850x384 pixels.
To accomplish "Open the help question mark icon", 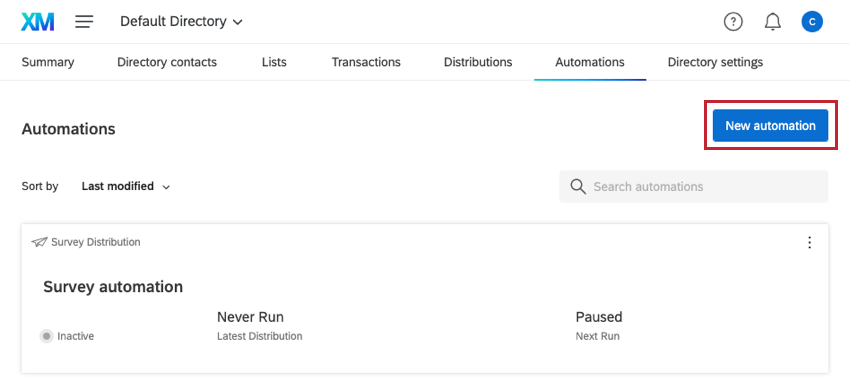I will 733,22.
